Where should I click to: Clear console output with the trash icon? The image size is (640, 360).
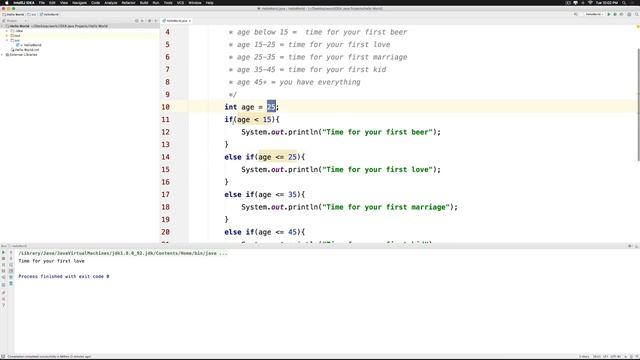click(11, 283)
